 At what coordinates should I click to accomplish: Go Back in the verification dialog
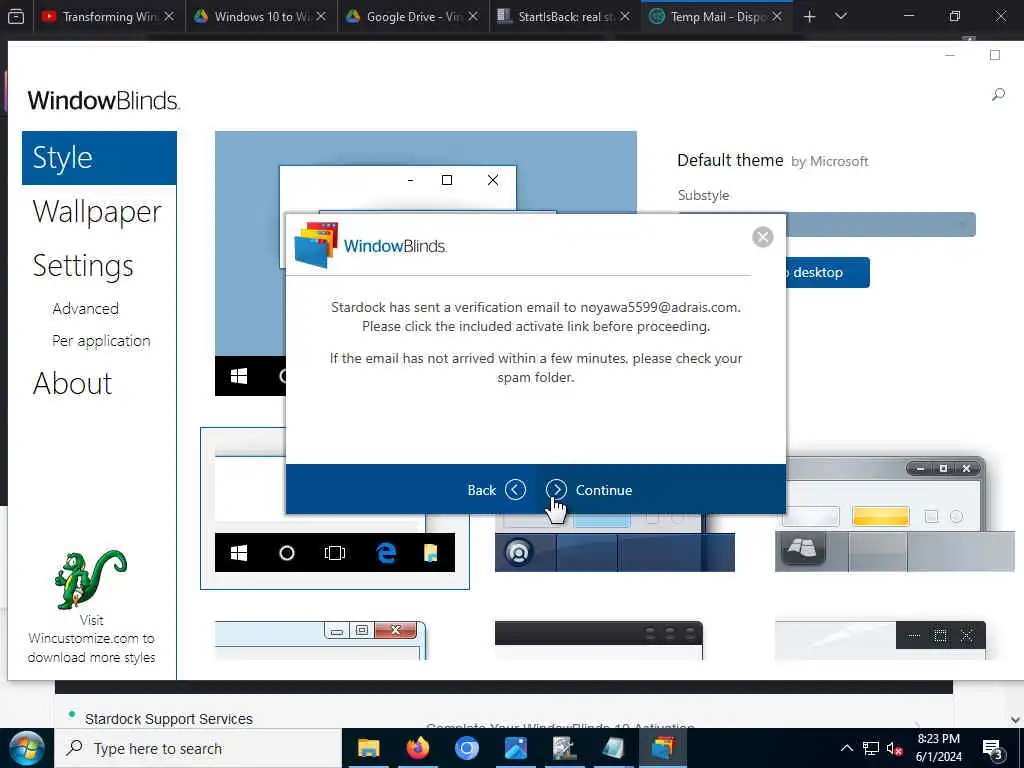coord(496,490)
